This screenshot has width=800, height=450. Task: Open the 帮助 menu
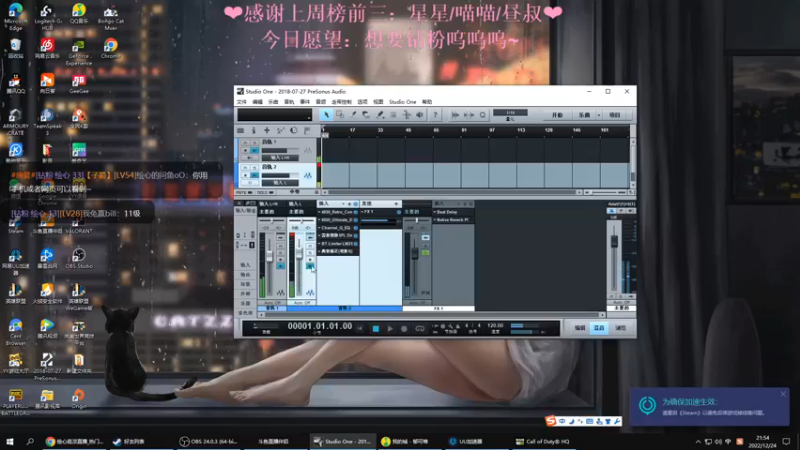pyautogui.click(x=427, y=102)
